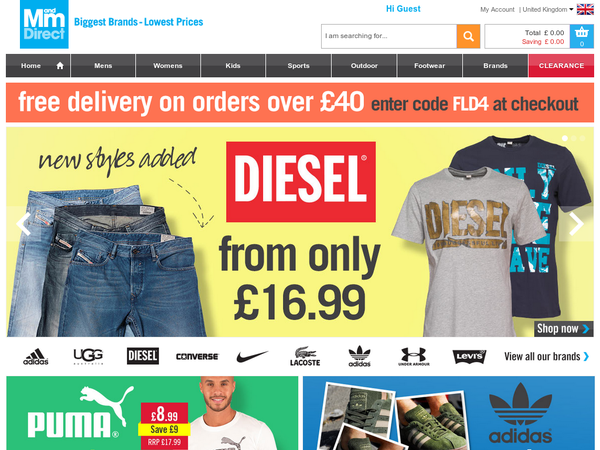Image resolution: width=600 pixels, height=450 pixels.
Task: Open the CLEARANCE tab
Action: tap(561, 66)
